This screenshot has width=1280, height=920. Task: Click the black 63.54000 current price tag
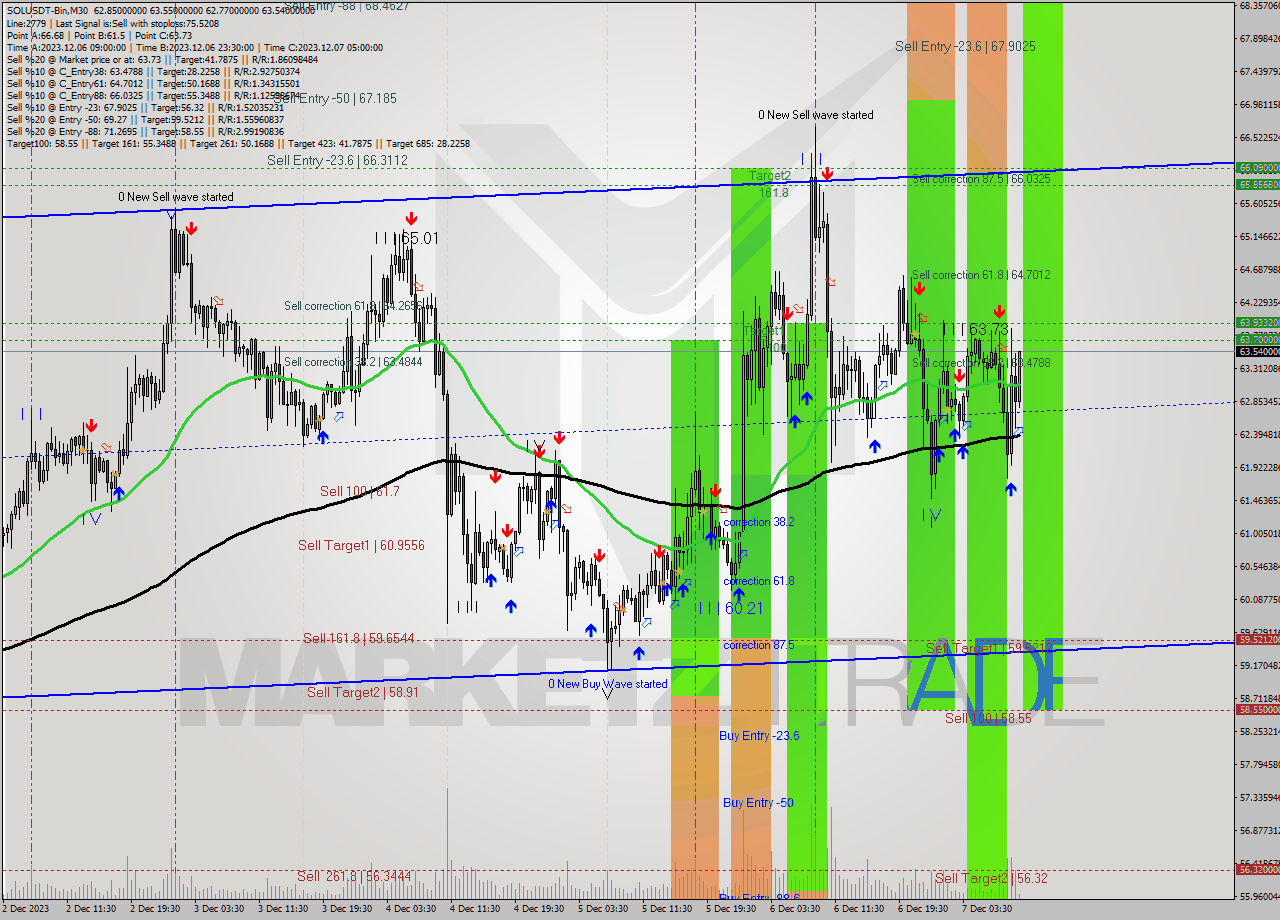1258,352
